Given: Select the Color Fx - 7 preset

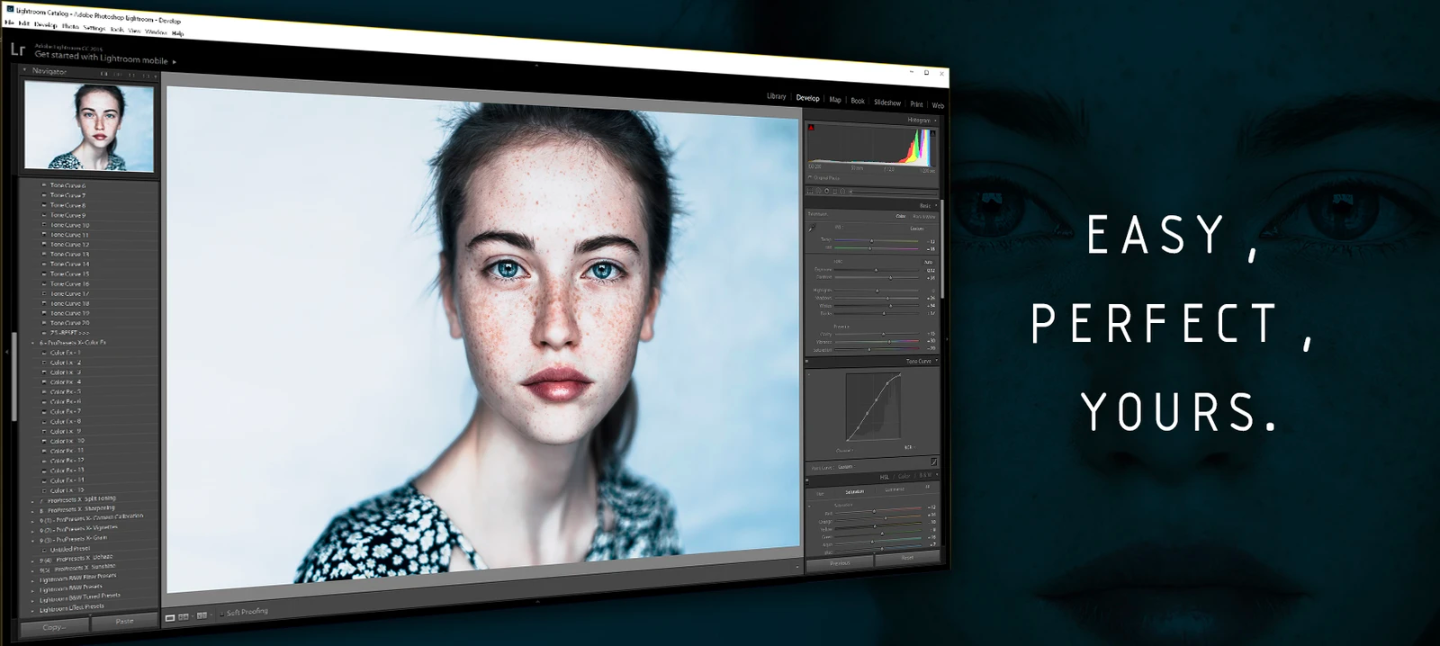Looking at the screenshot, I should [x=66, y=411].
